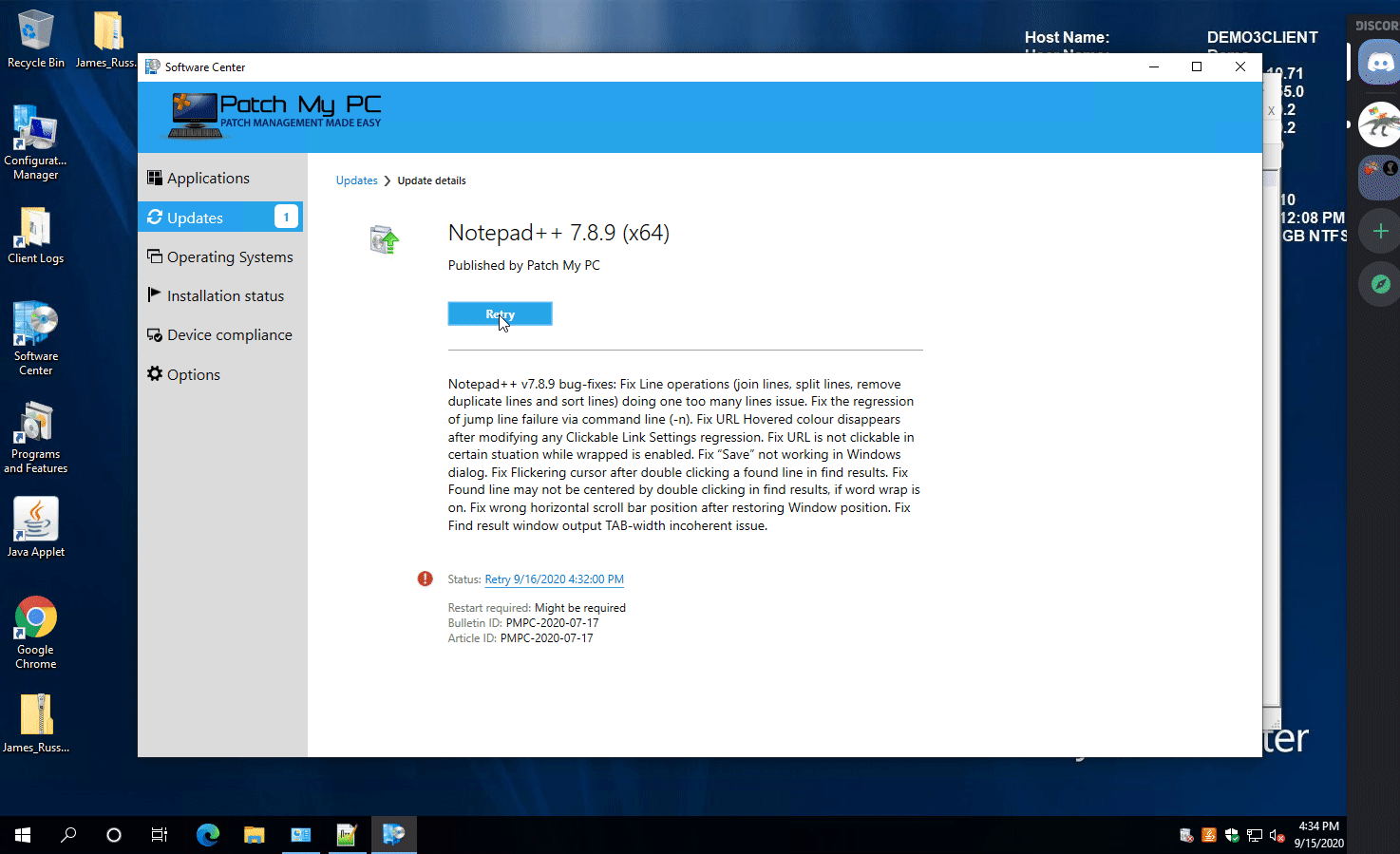Click Discord explore servers compass icon
The image size is (1400, 854).
(x=1380, y=283)
